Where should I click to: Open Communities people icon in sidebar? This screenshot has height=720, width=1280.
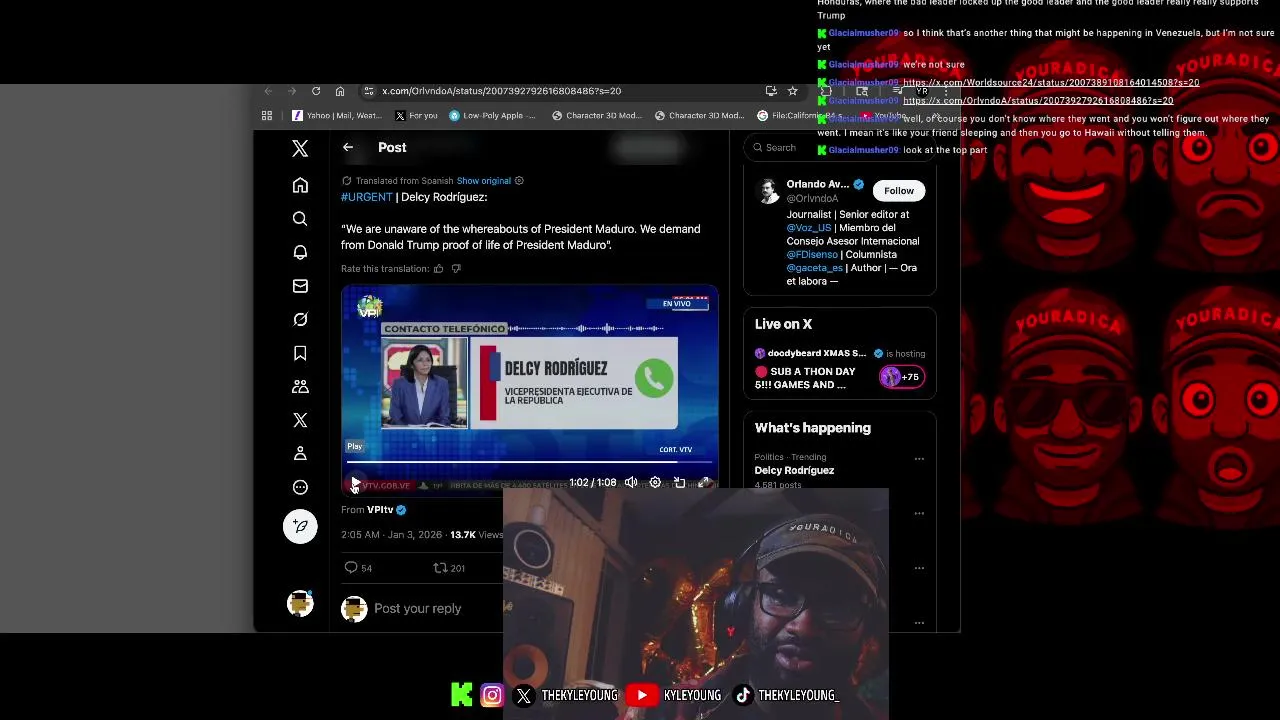[x=300, y=386]
